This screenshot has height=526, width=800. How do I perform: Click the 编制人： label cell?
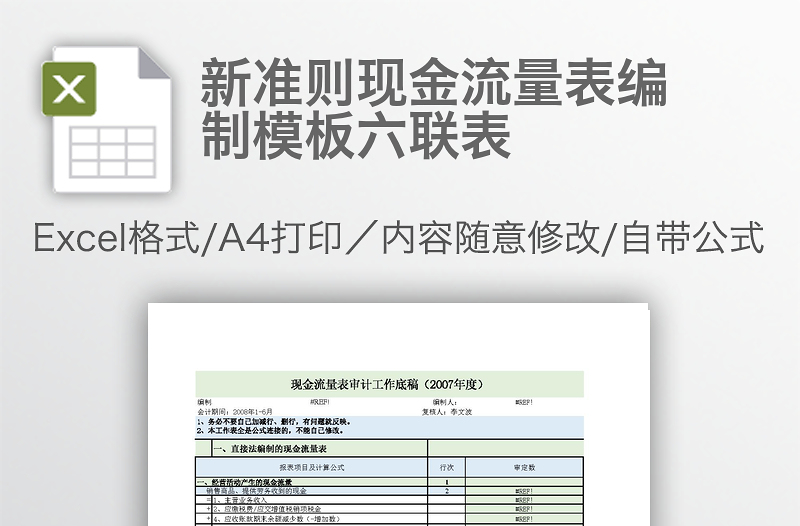(x=445, y=403)
